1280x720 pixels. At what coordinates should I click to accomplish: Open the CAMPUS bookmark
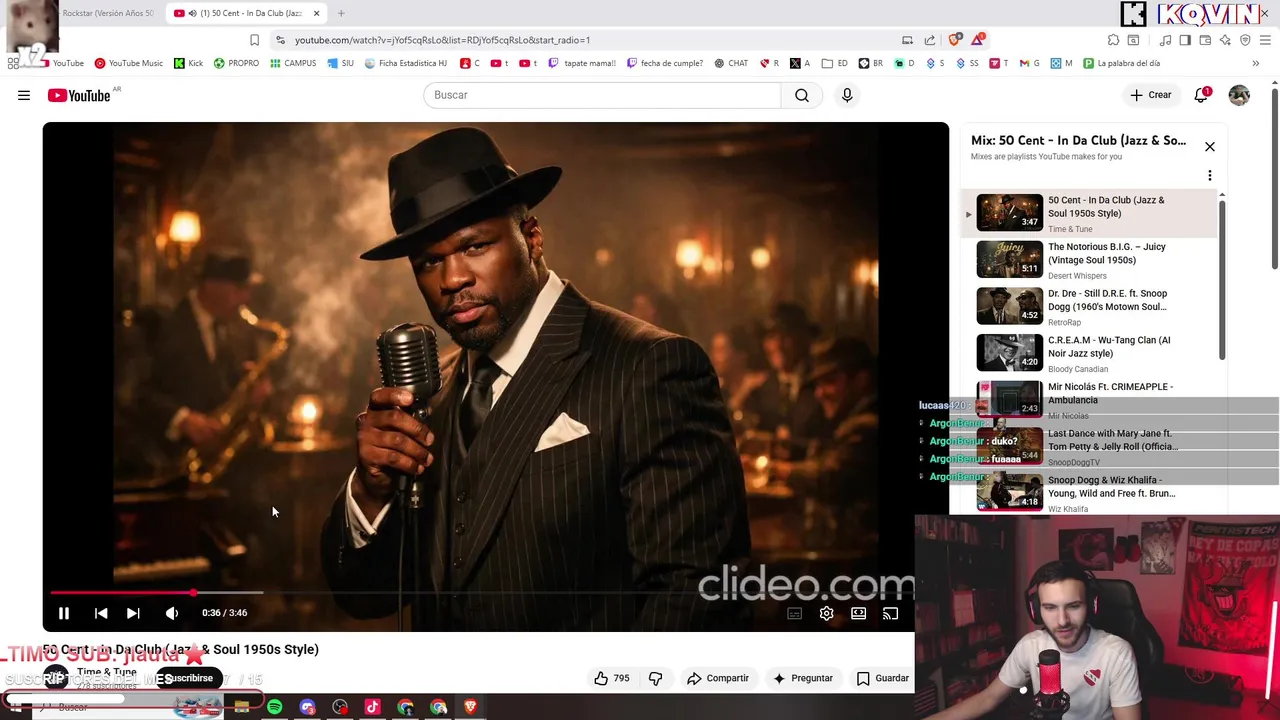pos(293,63)
